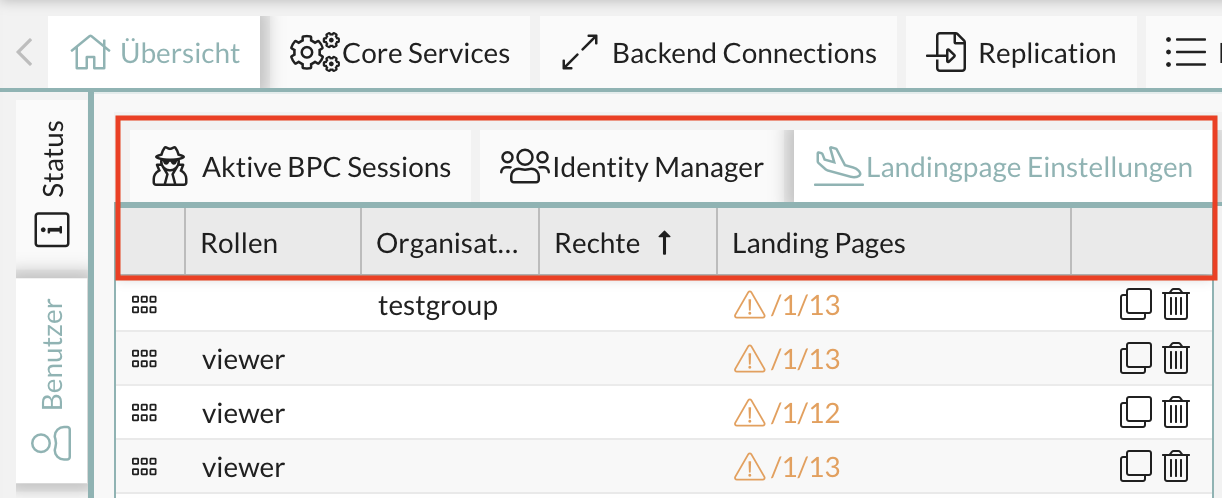Screen dimensions: 1222x498
Task: Copy the /1/12 viewer row
Action: [1137, 412]
